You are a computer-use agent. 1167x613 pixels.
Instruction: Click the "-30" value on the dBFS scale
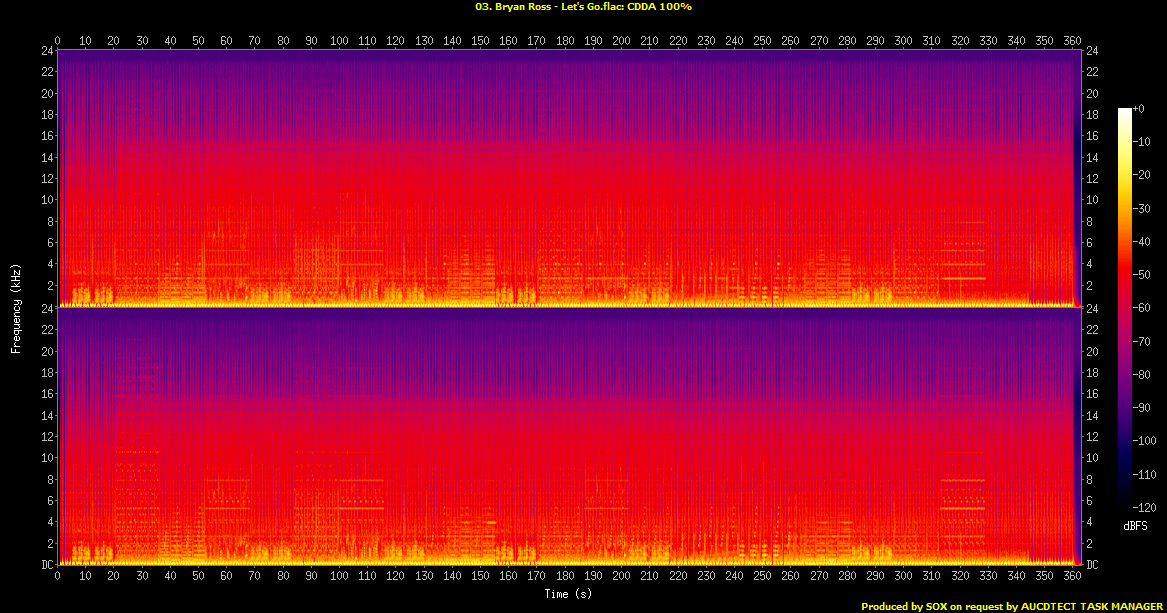pos(1142,208)
